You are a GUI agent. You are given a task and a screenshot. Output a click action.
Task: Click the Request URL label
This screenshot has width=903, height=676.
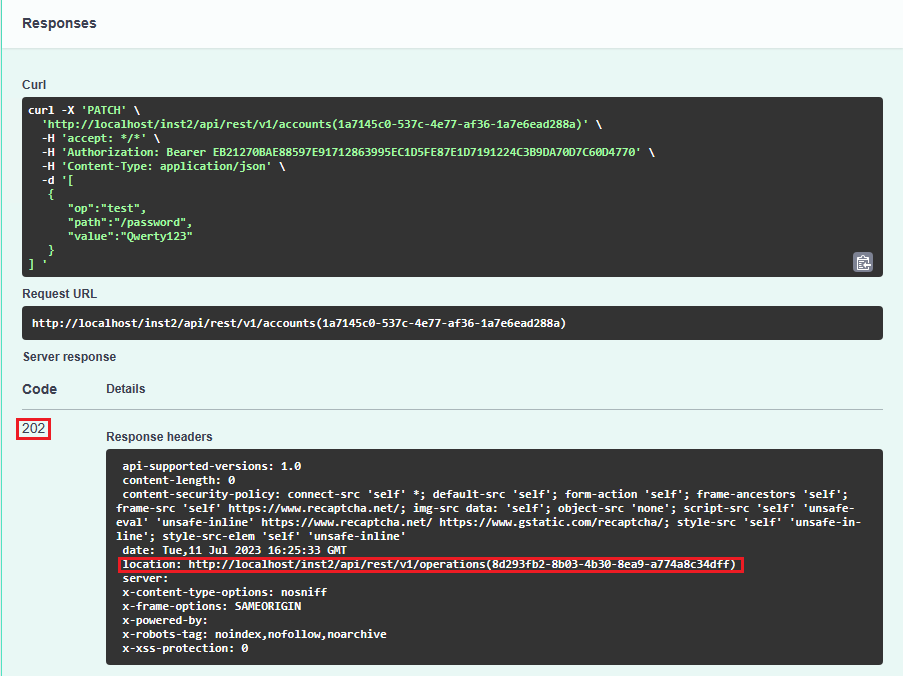pos(59,294)
